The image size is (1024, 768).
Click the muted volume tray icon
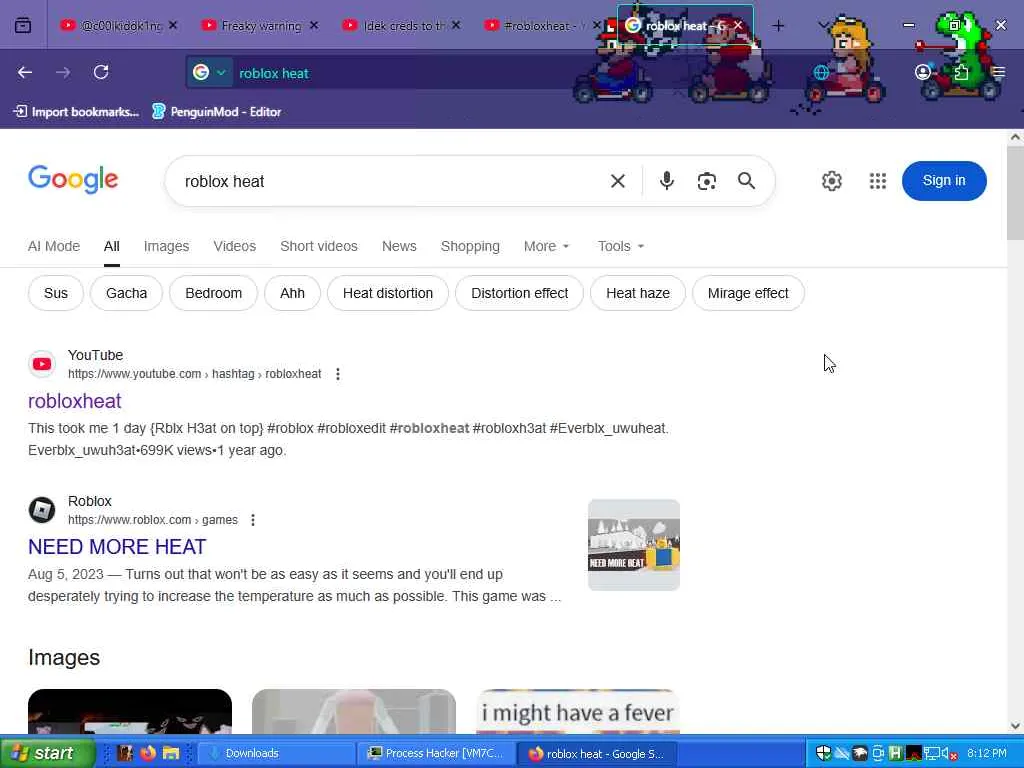(x=947, y=754)
